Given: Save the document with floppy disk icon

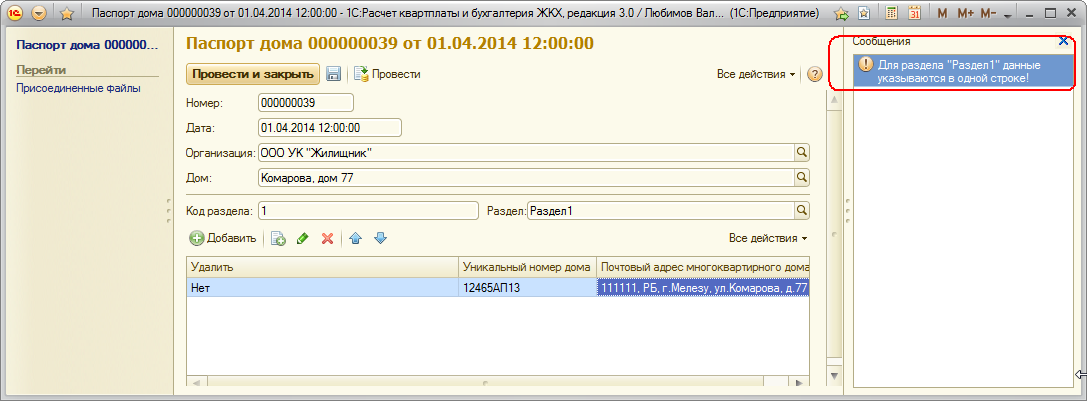Looking at the screenshot, I should [333, 74].
